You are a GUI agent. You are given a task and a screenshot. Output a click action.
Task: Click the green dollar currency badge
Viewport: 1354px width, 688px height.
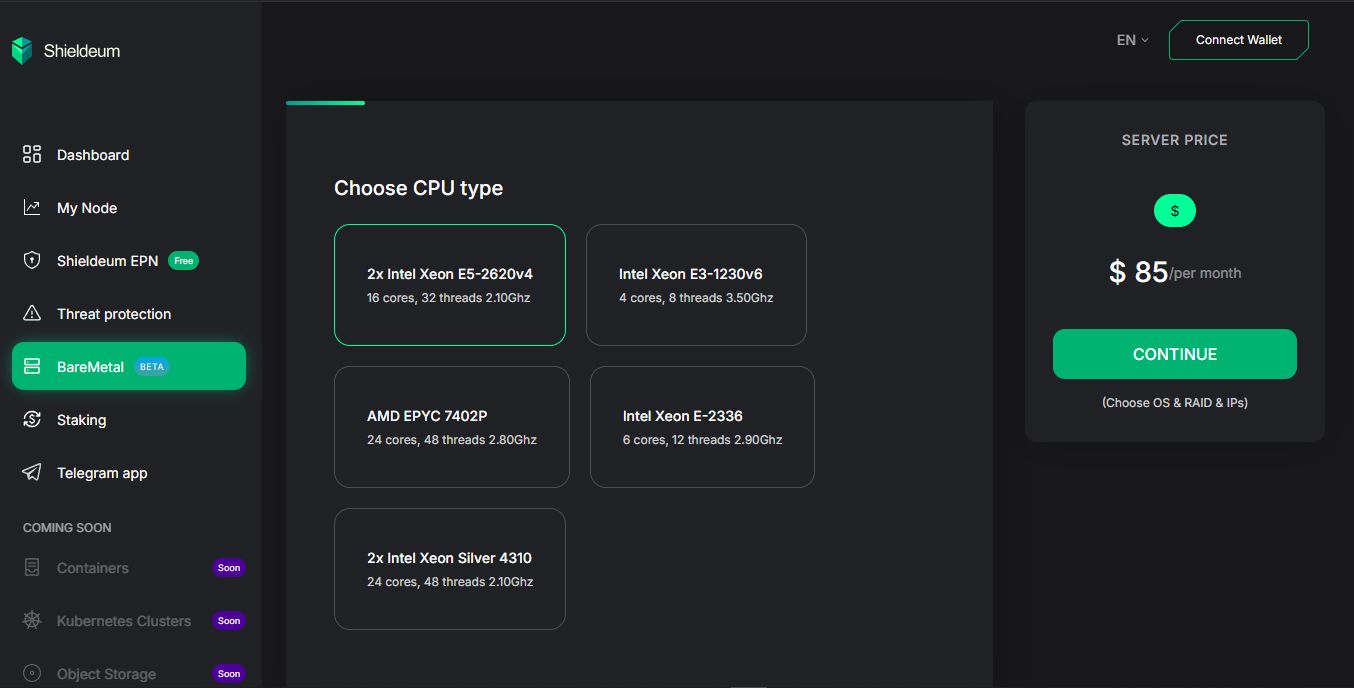[x=1175, y=211]
